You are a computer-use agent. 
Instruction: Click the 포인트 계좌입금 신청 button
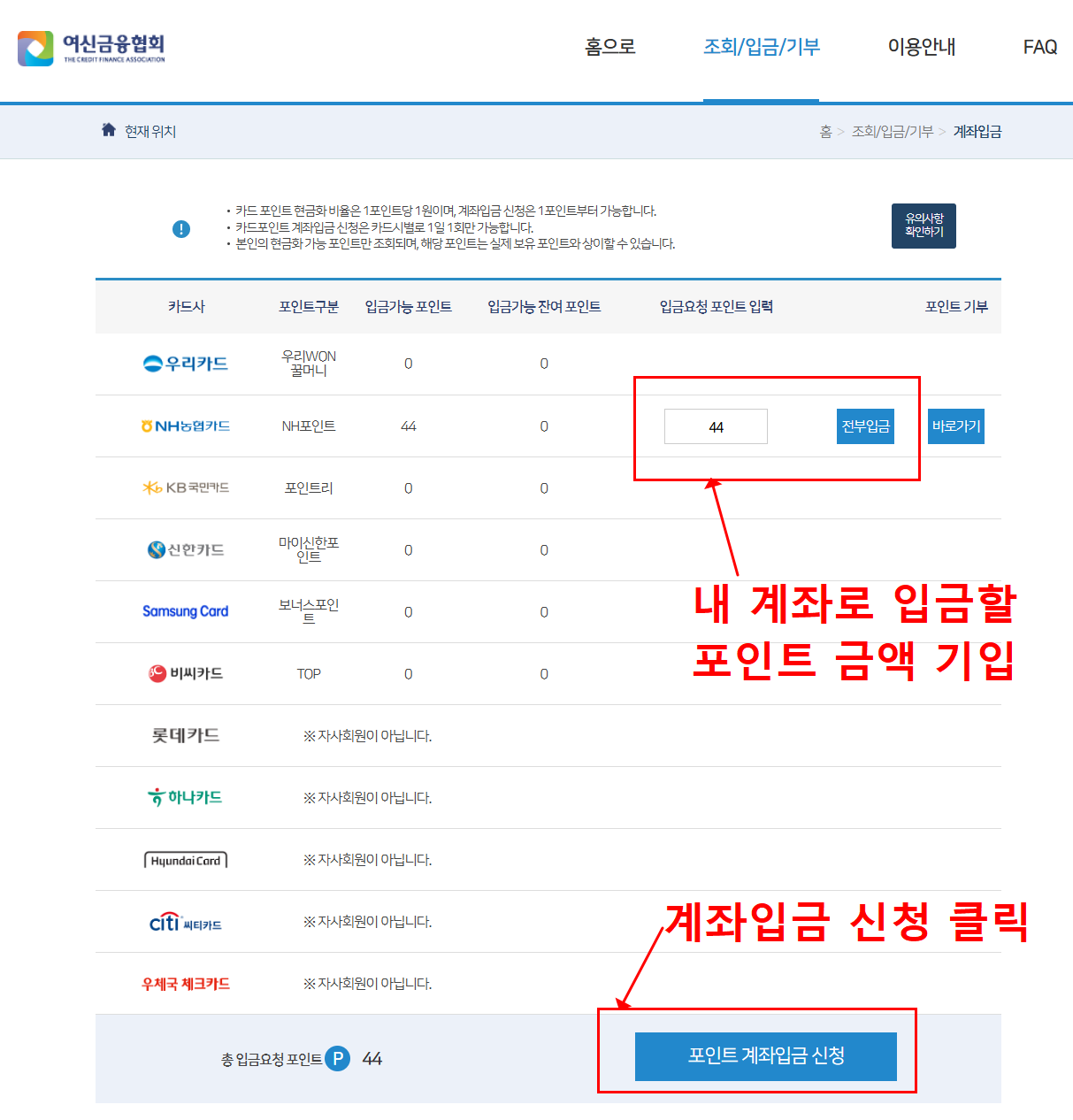(x=766, y=1056)
